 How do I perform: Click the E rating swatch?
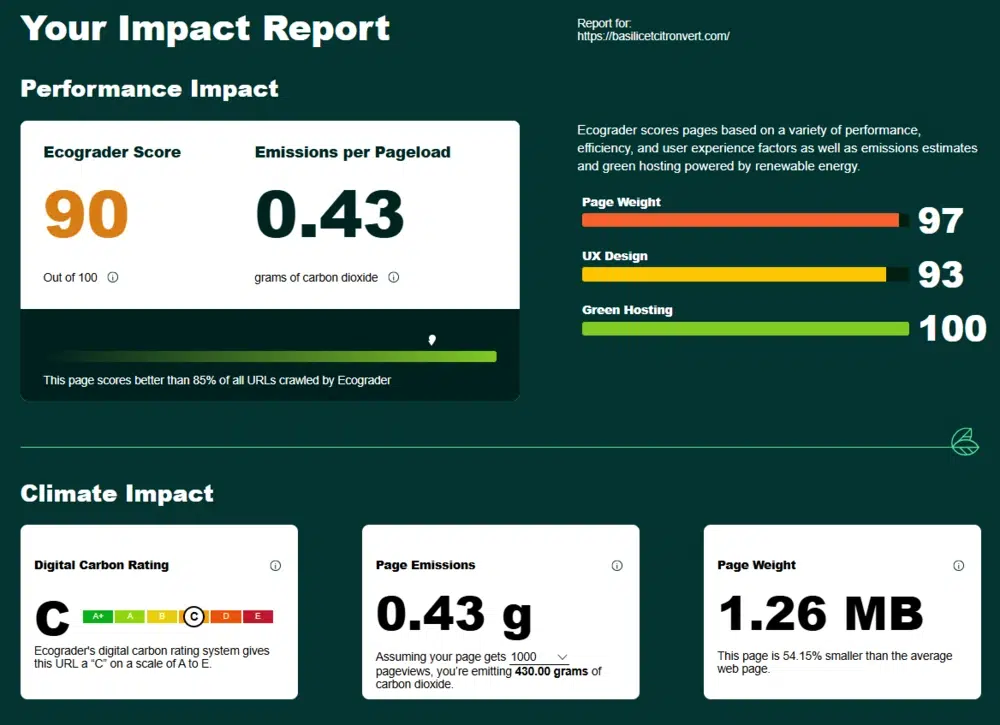pyautogui.click(x=258, y=617)
